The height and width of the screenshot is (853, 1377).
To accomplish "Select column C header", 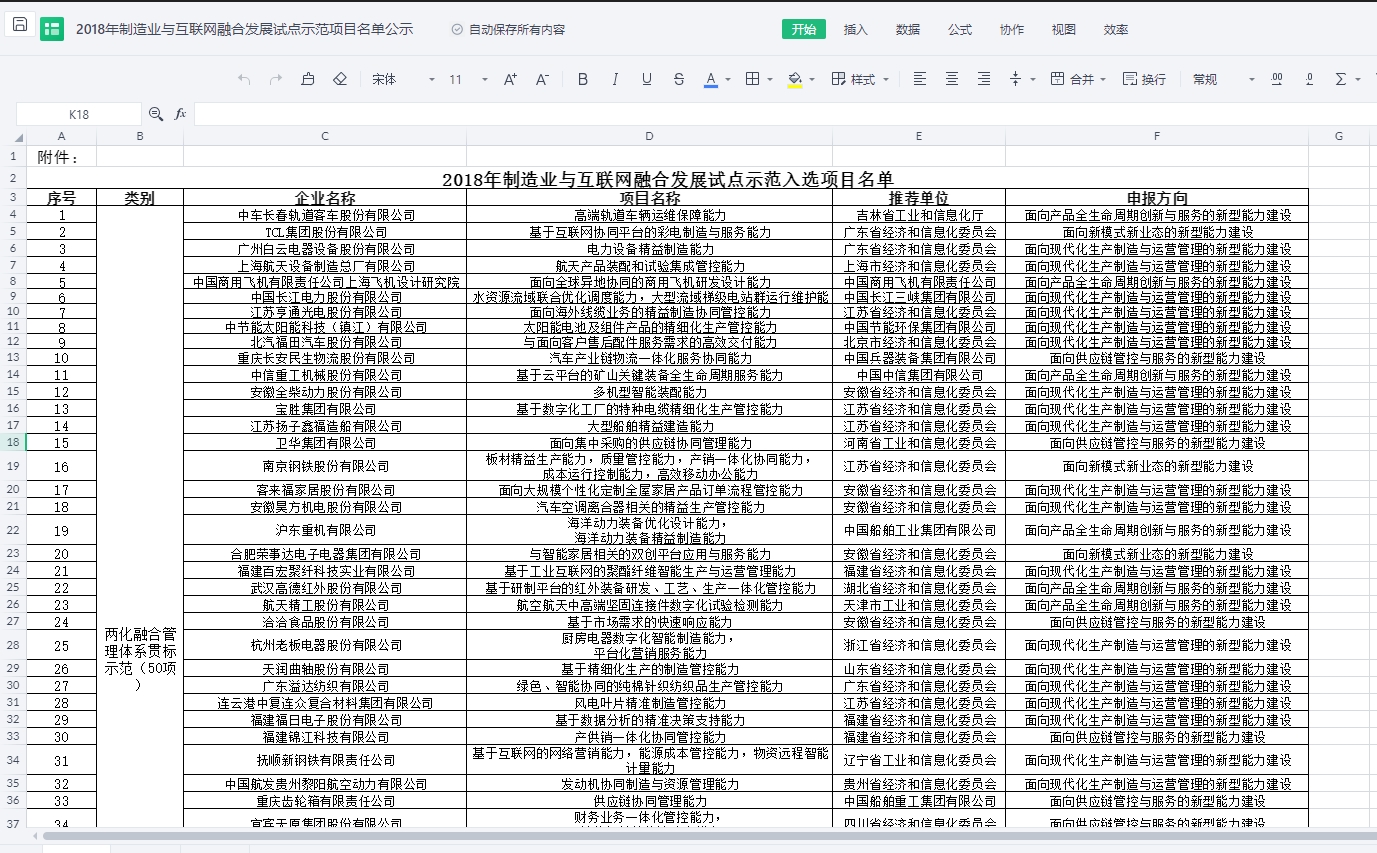I will pos(325,136).
